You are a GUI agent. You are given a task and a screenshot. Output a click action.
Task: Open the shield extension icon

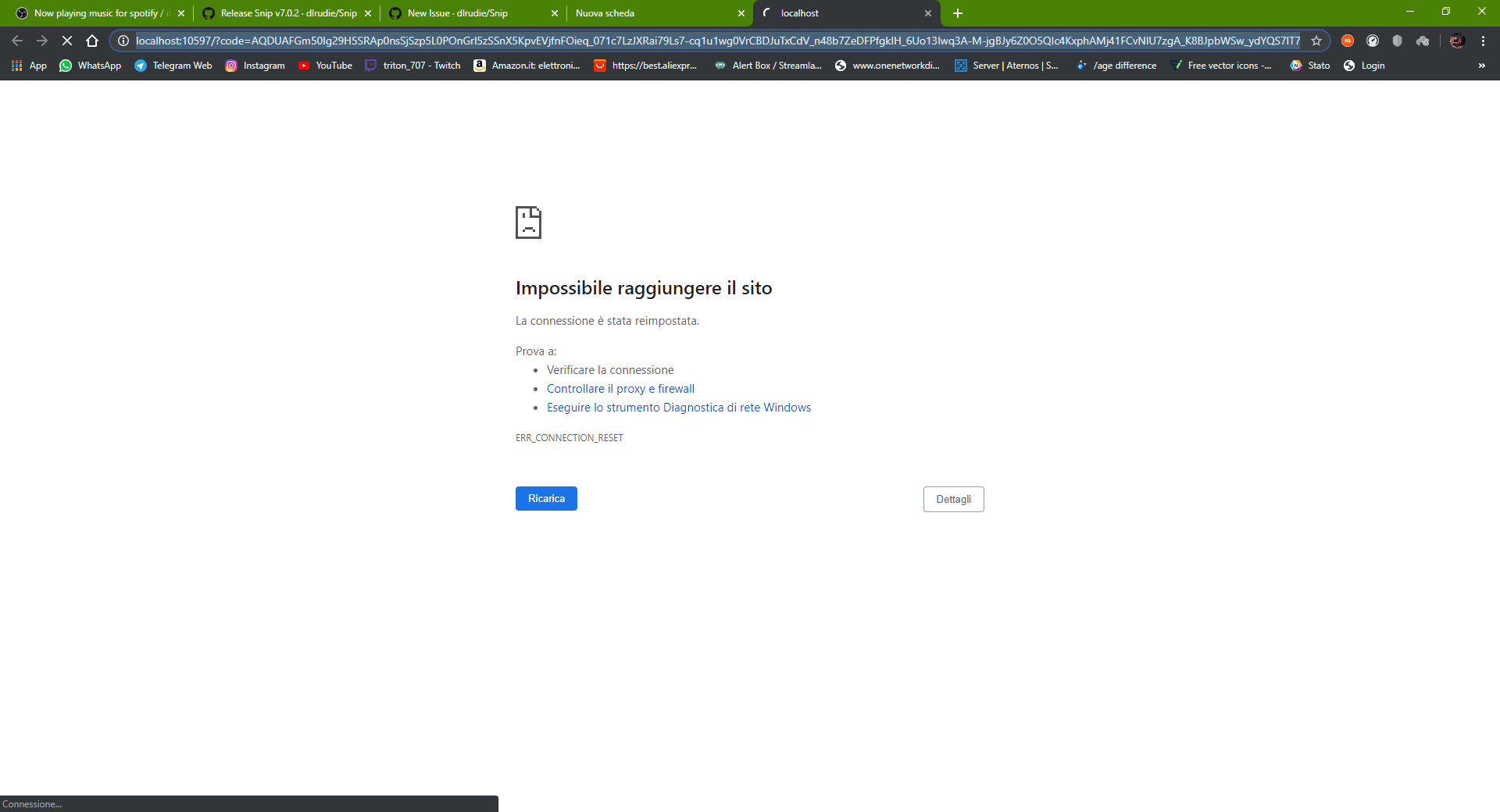1398,41
